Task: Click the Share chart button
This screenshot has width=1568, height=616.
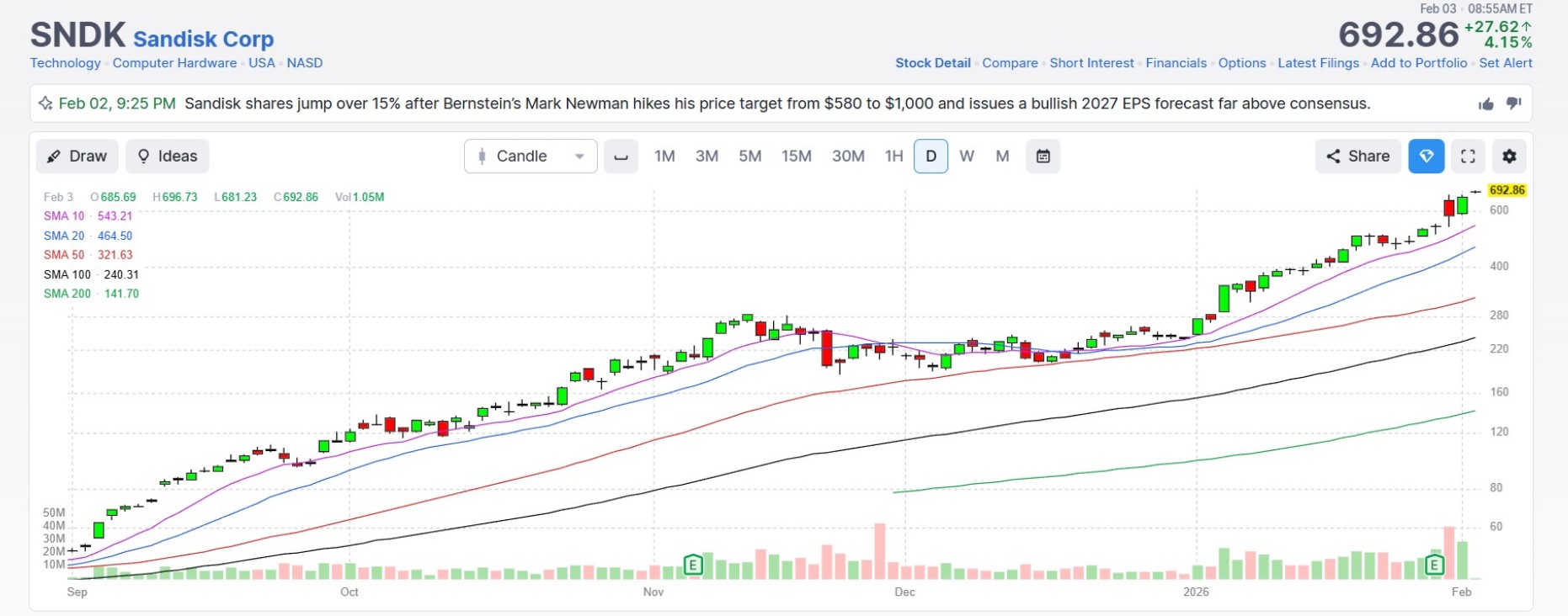Action: [1357, 157]
